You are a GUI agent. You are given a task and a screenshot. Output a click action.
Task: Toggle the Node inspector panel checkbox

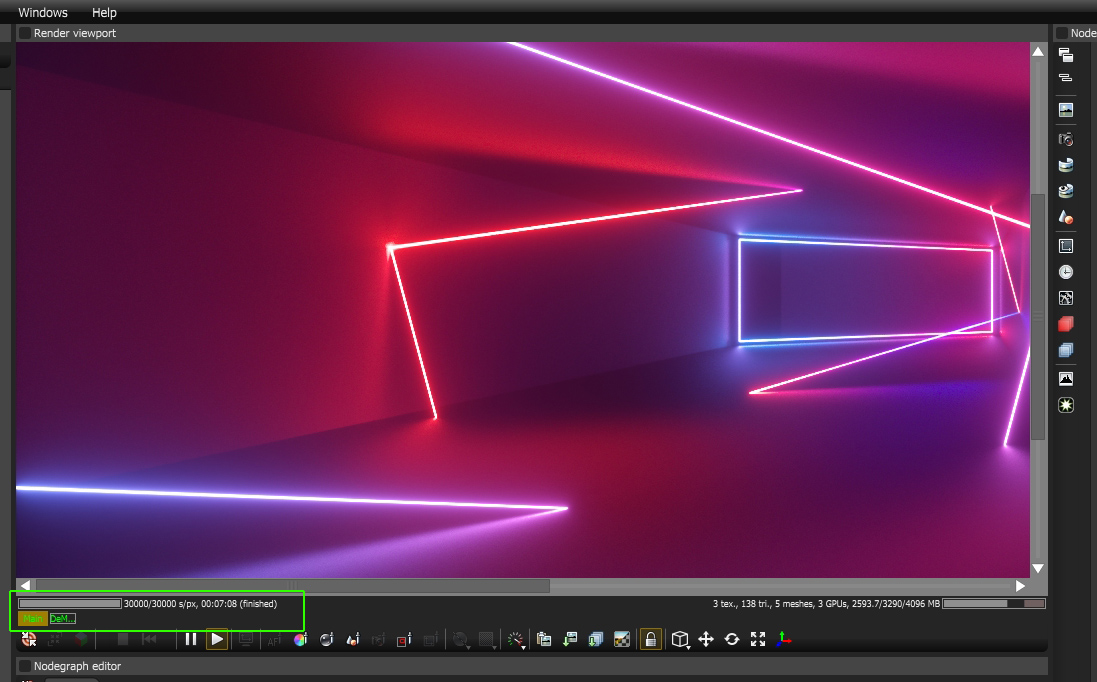(1061, 33)
